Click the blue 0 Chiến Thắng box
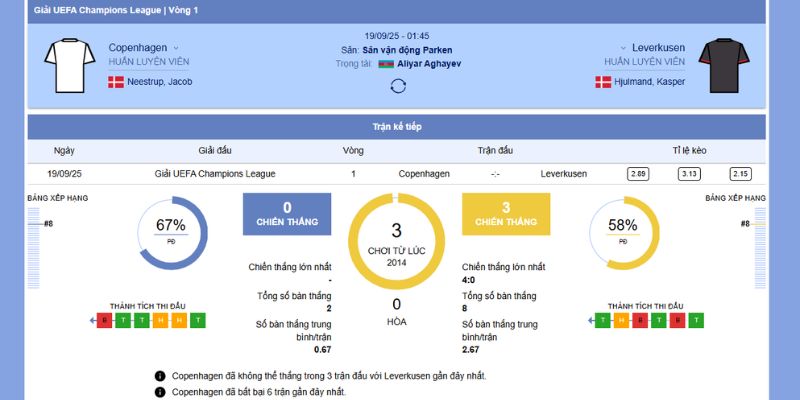 [x=287, y=214]
